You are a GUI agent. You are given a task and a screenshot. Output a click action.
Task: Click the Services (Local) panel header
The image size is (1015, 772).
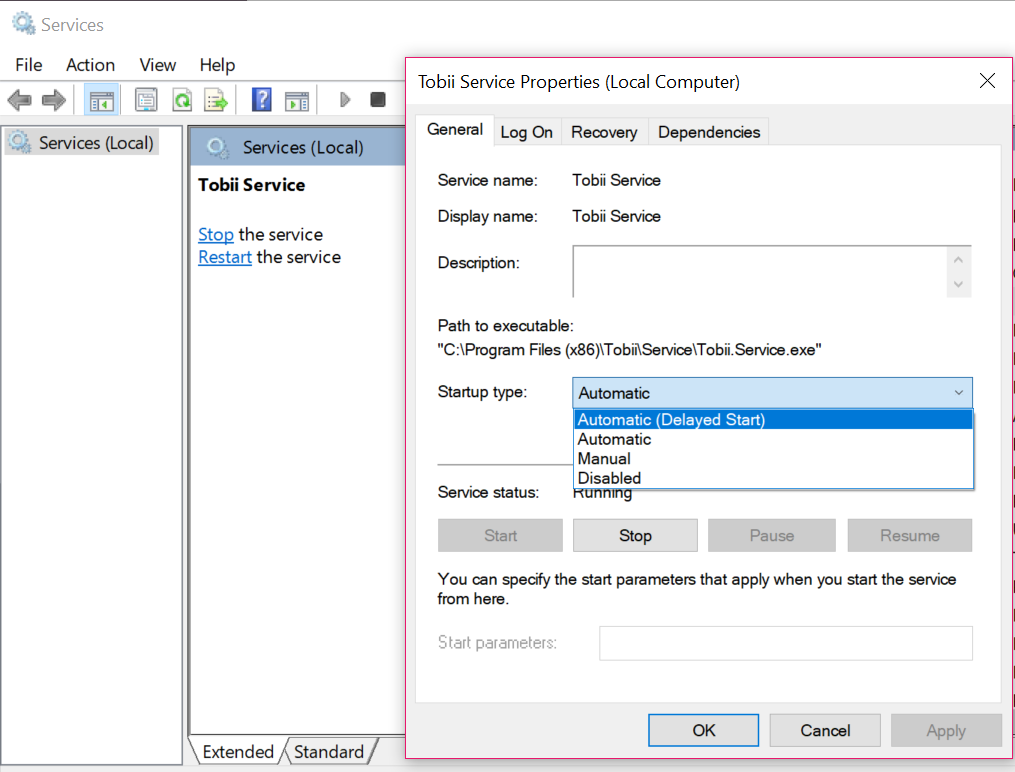pyautogui.click(x=298, y=147)
